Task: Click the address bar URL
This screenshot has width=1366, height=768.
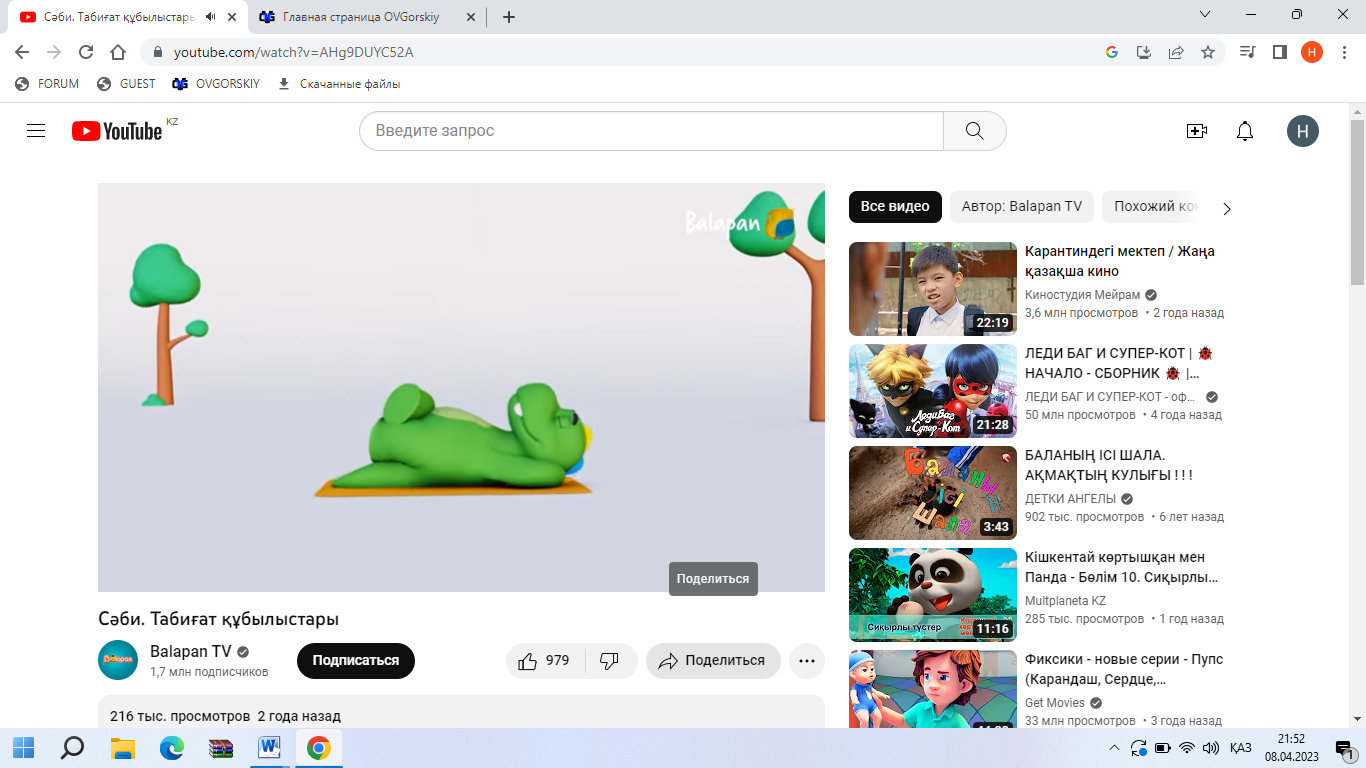Action: point(293,52)
